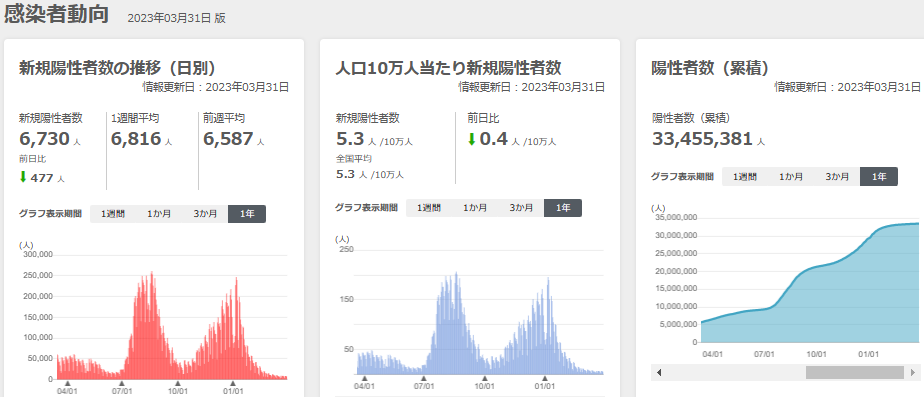Click the green down arrow beside 477 人
This screenshot has height=397, width=924.
click(24, 177)
